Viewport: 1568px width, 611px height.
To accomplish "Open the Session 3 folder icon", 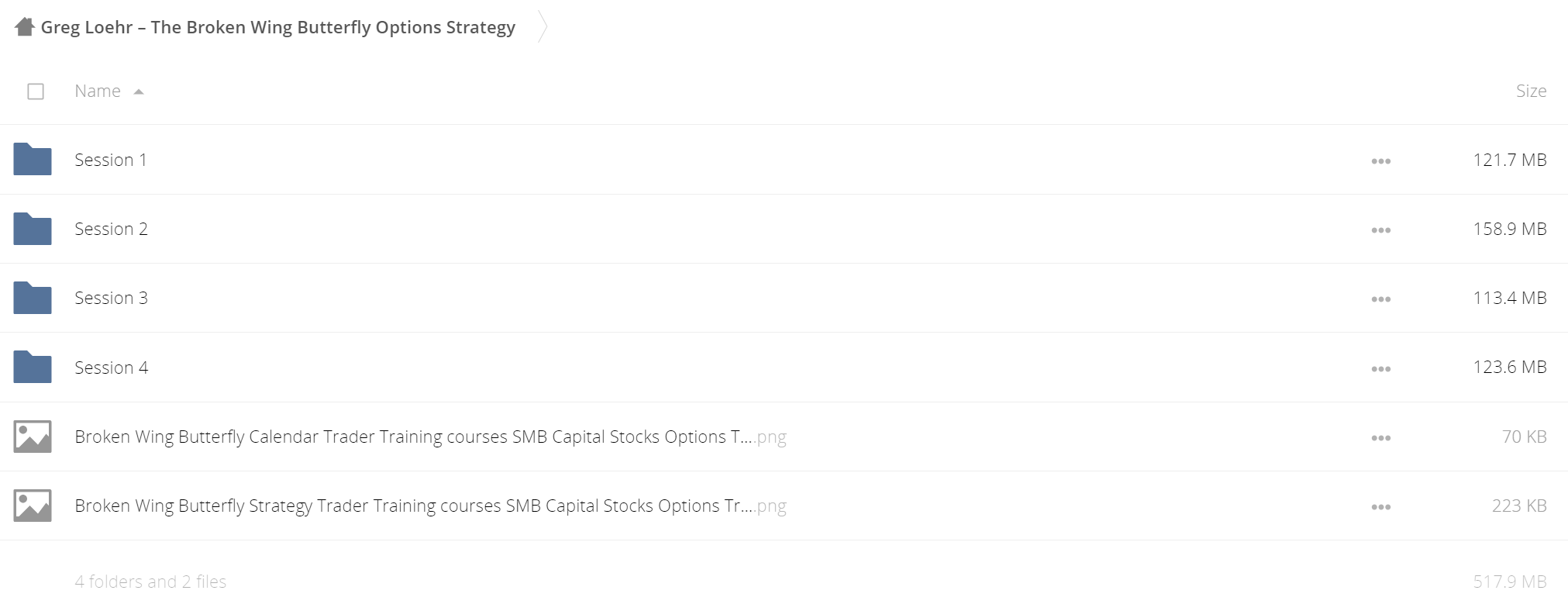I will click(33, 298).
